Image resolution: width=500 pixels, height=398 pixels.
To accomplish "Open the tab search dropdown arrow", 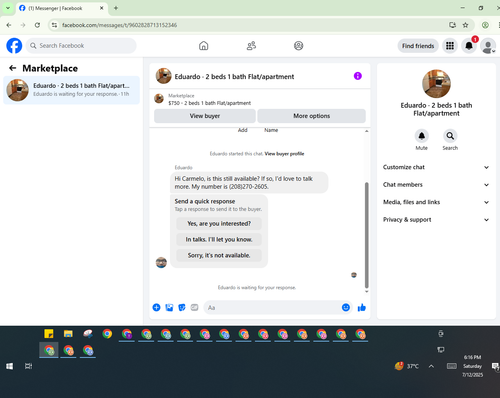I will (8, 8).
